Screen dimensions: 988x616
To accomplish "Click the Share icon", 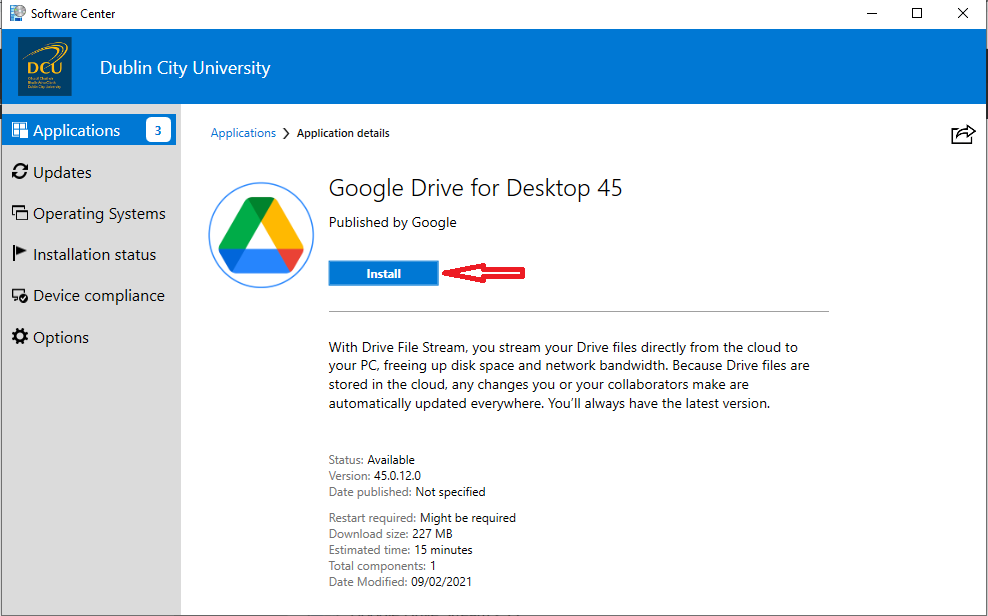I will (x=963, y=134).
